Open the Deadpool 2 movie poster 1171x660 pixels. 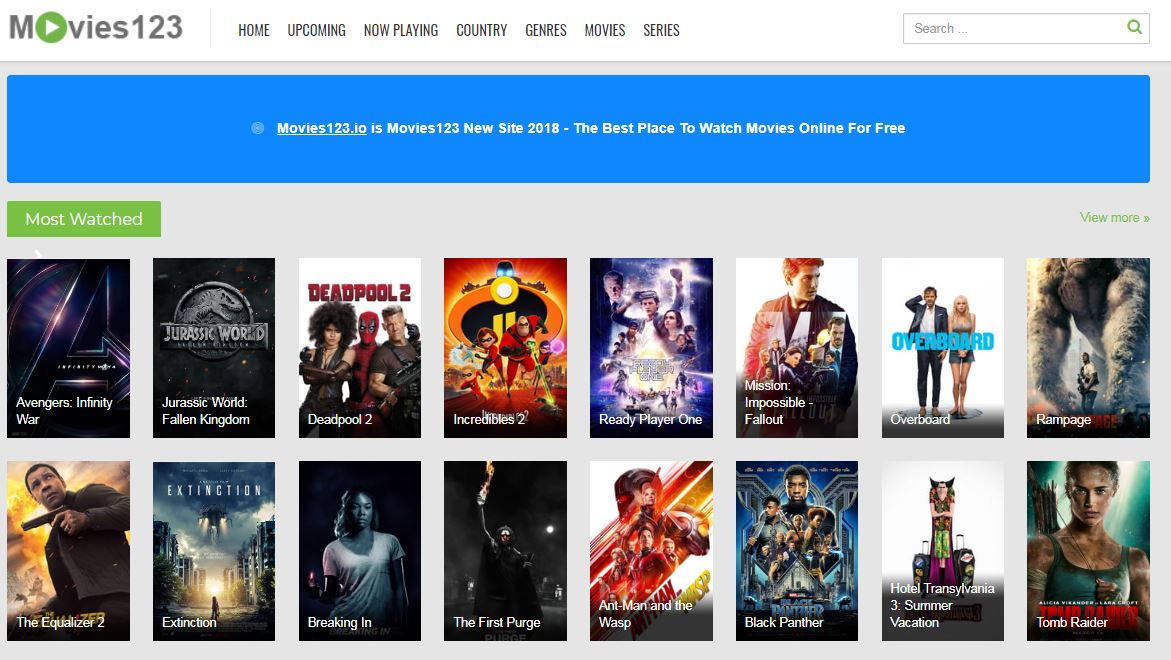click(x=360, y=348)
